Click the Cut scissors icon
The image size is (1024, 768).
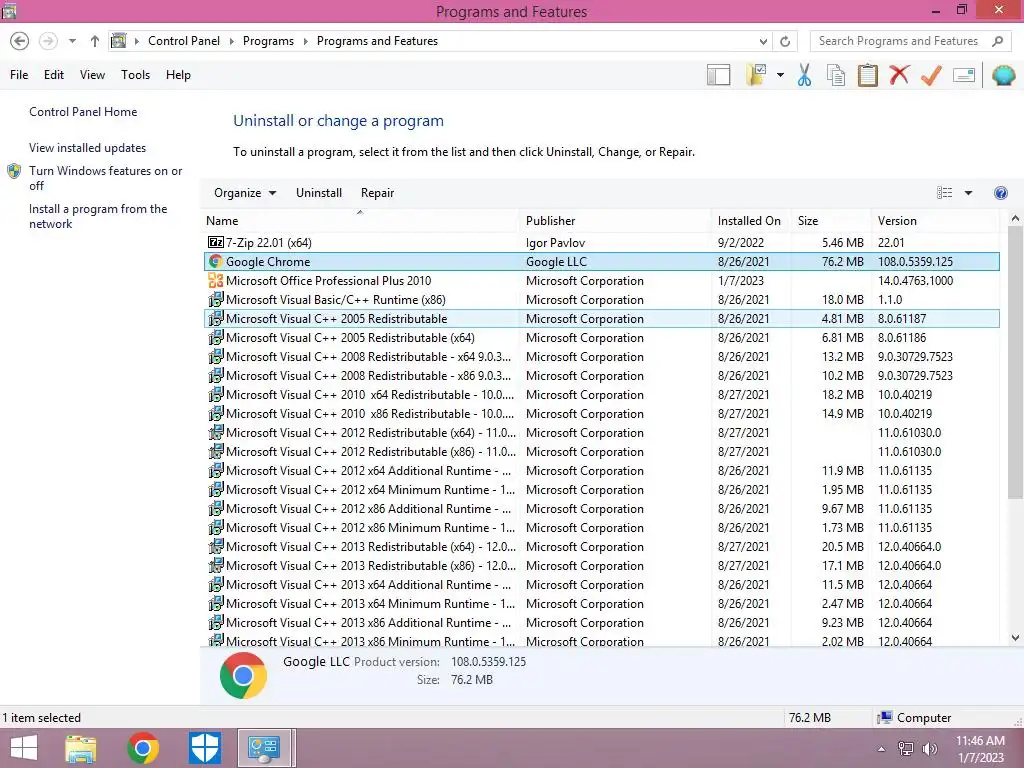[x=804, y=75]
